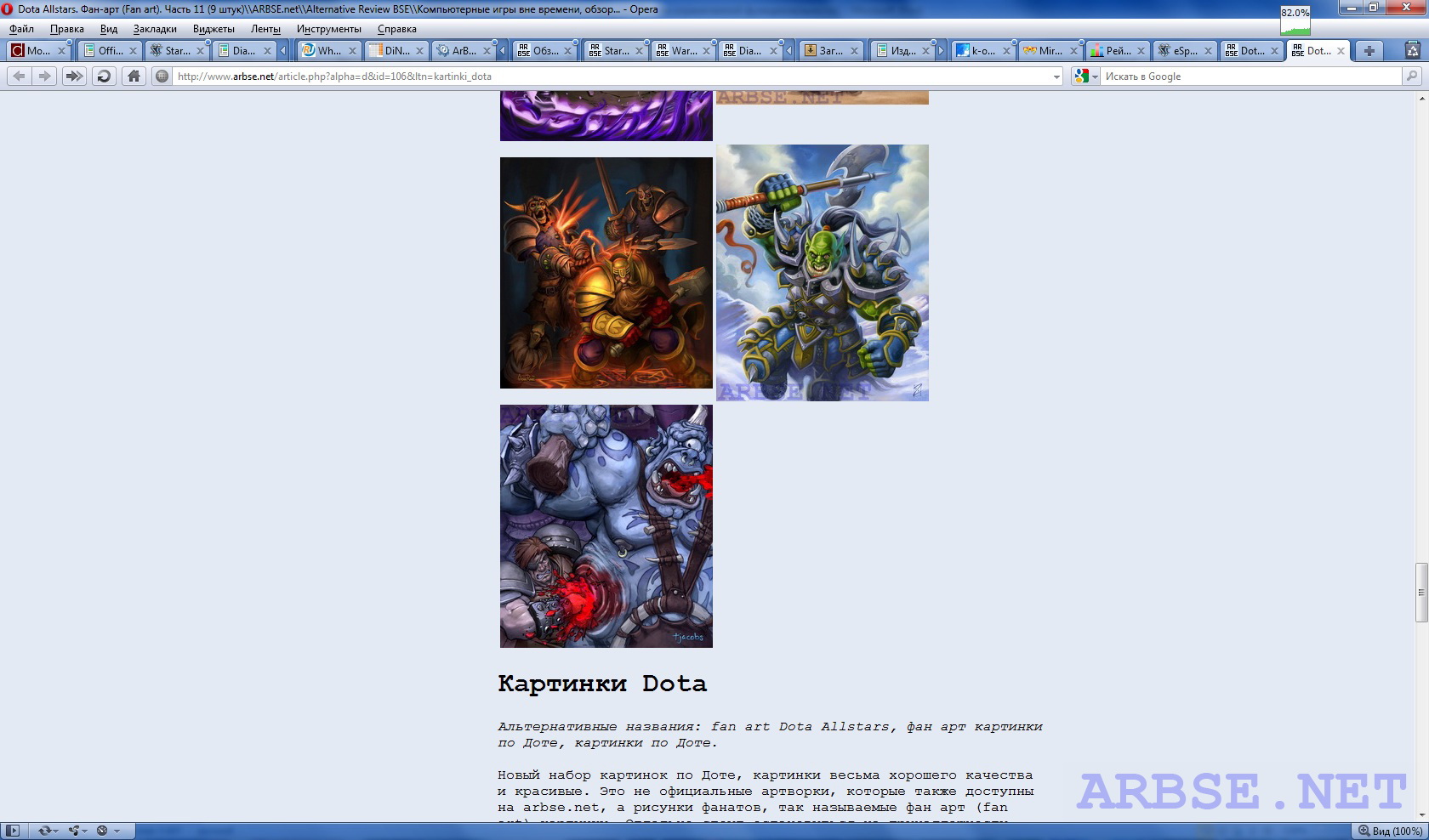
Task: Open the blue two-headed ogre image
Action: point(606,526)
